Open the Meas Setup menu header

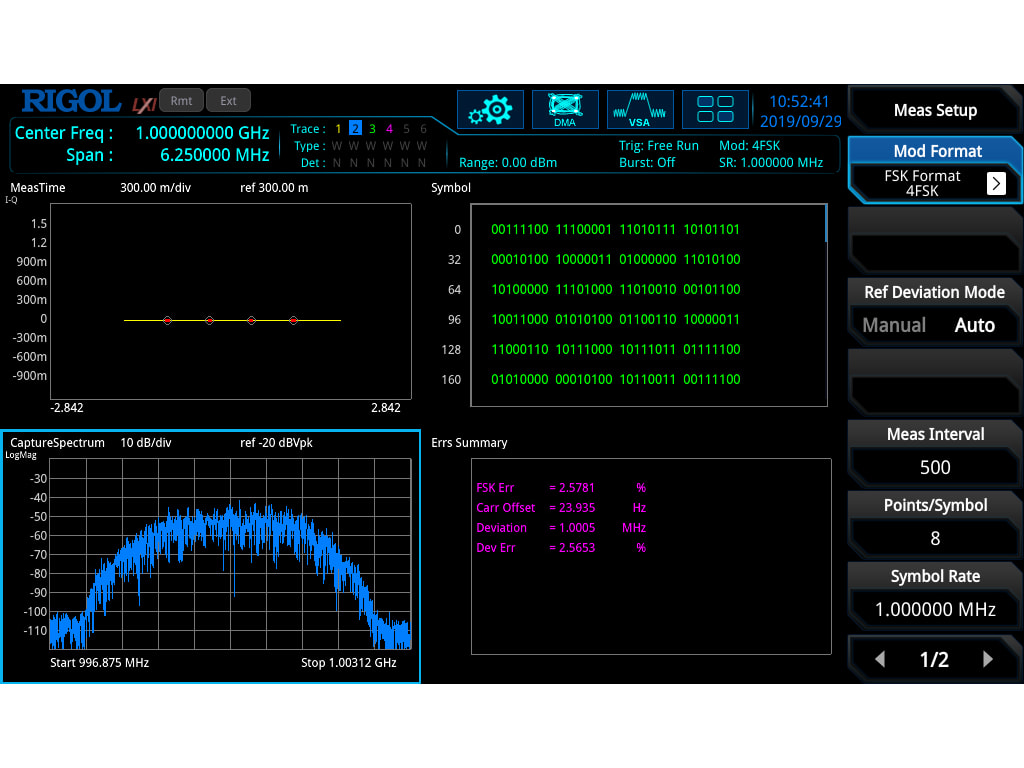click(935, 110)
